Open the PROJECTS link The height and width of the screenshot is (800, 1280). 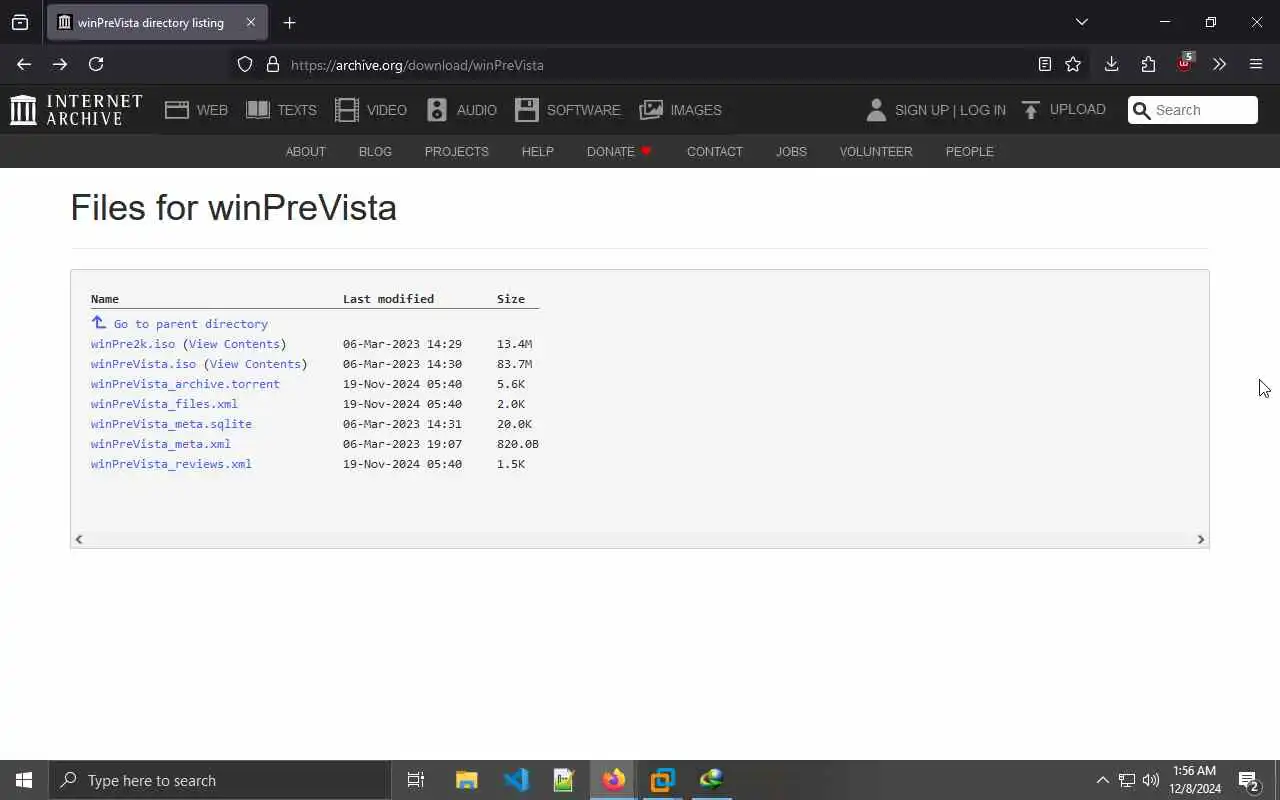point(456,152)
